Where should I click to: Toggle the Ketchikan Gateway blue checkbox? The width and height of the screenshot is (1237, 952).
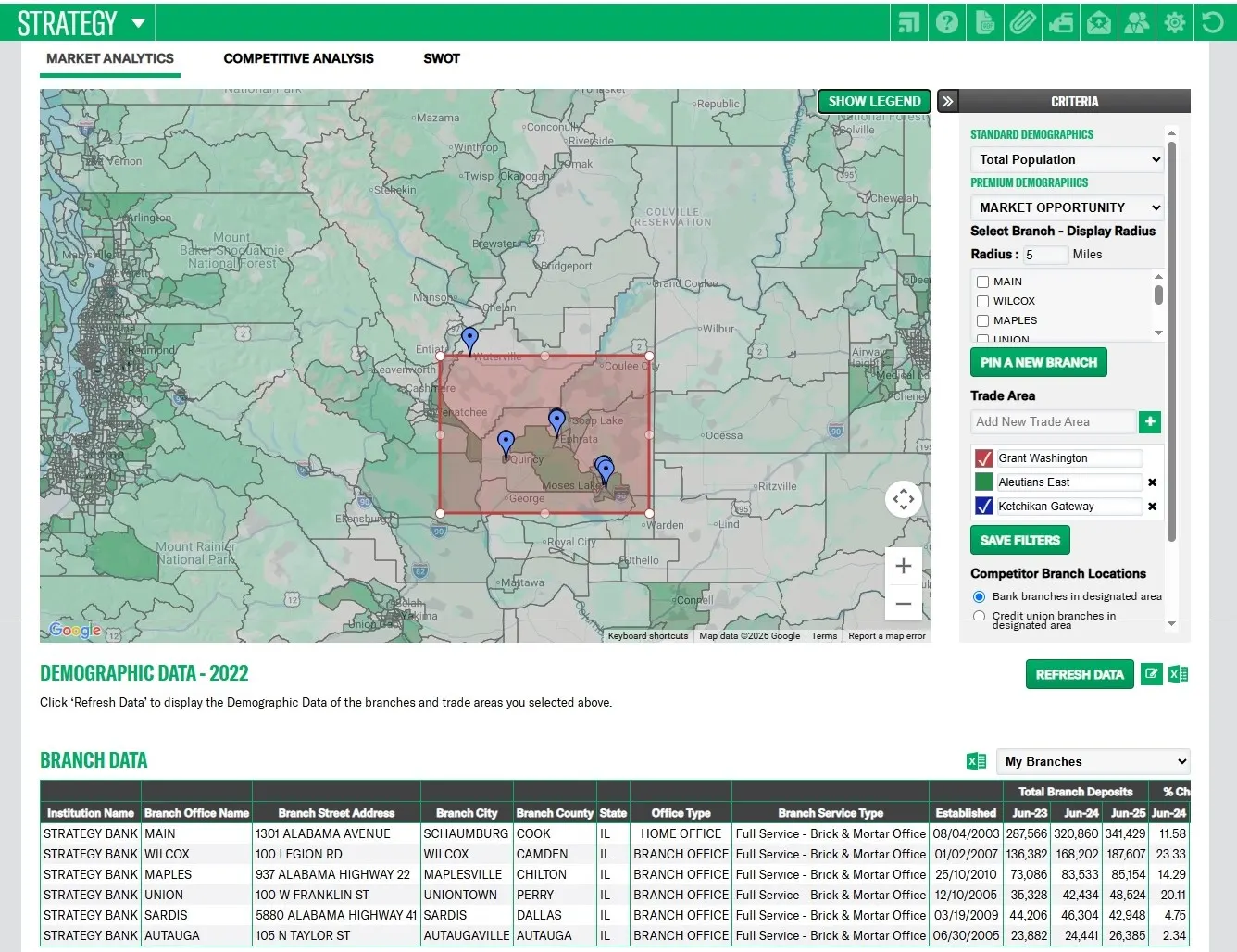[984, 507]
